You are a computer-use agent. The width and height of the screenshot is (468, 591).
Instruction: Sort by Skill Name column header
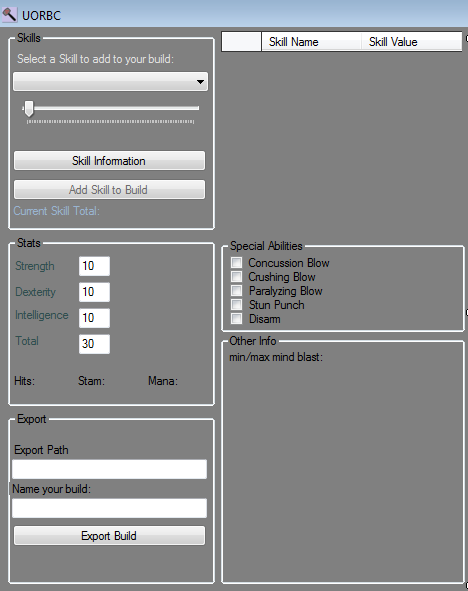311,41
